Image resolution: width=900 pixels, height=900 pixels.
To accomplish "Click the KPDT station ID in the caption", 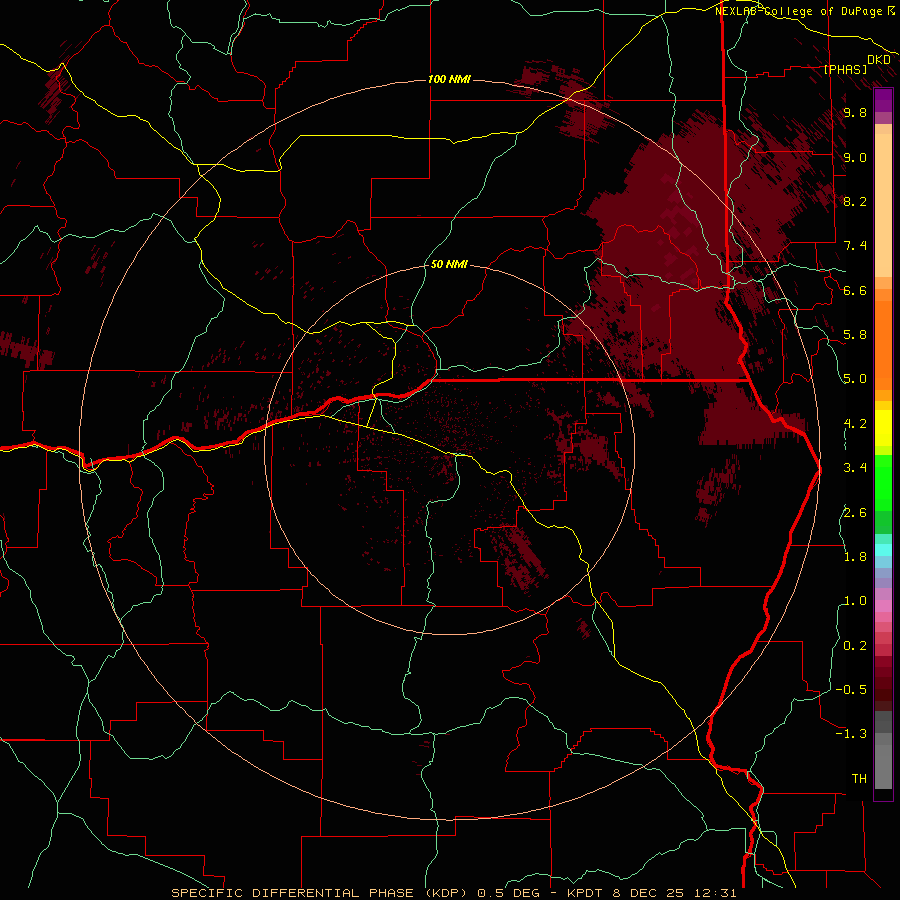I will tap(587, 893).
